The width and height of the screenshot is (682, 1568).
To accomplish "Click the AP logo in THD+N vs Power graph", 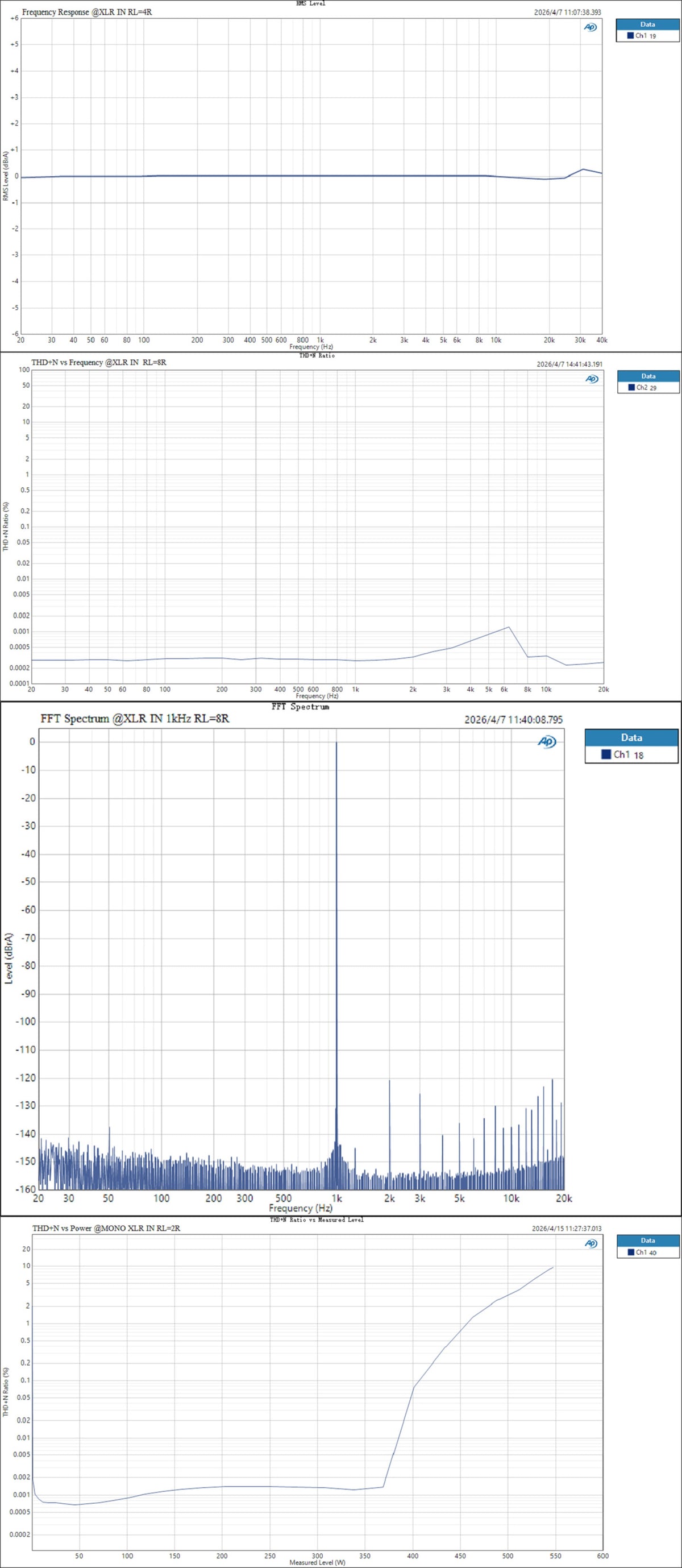I will [x=590, y=1243].
